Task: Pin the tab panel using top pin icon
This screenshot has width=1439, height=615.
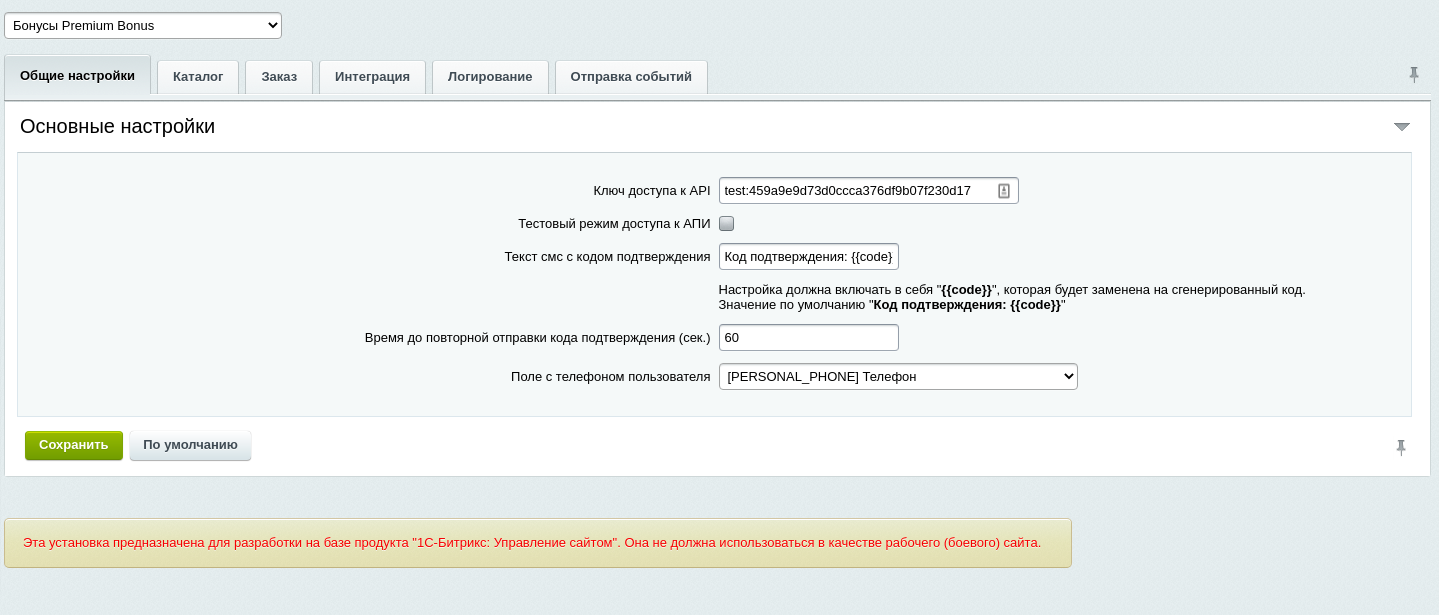Action: coord(1413,74)
